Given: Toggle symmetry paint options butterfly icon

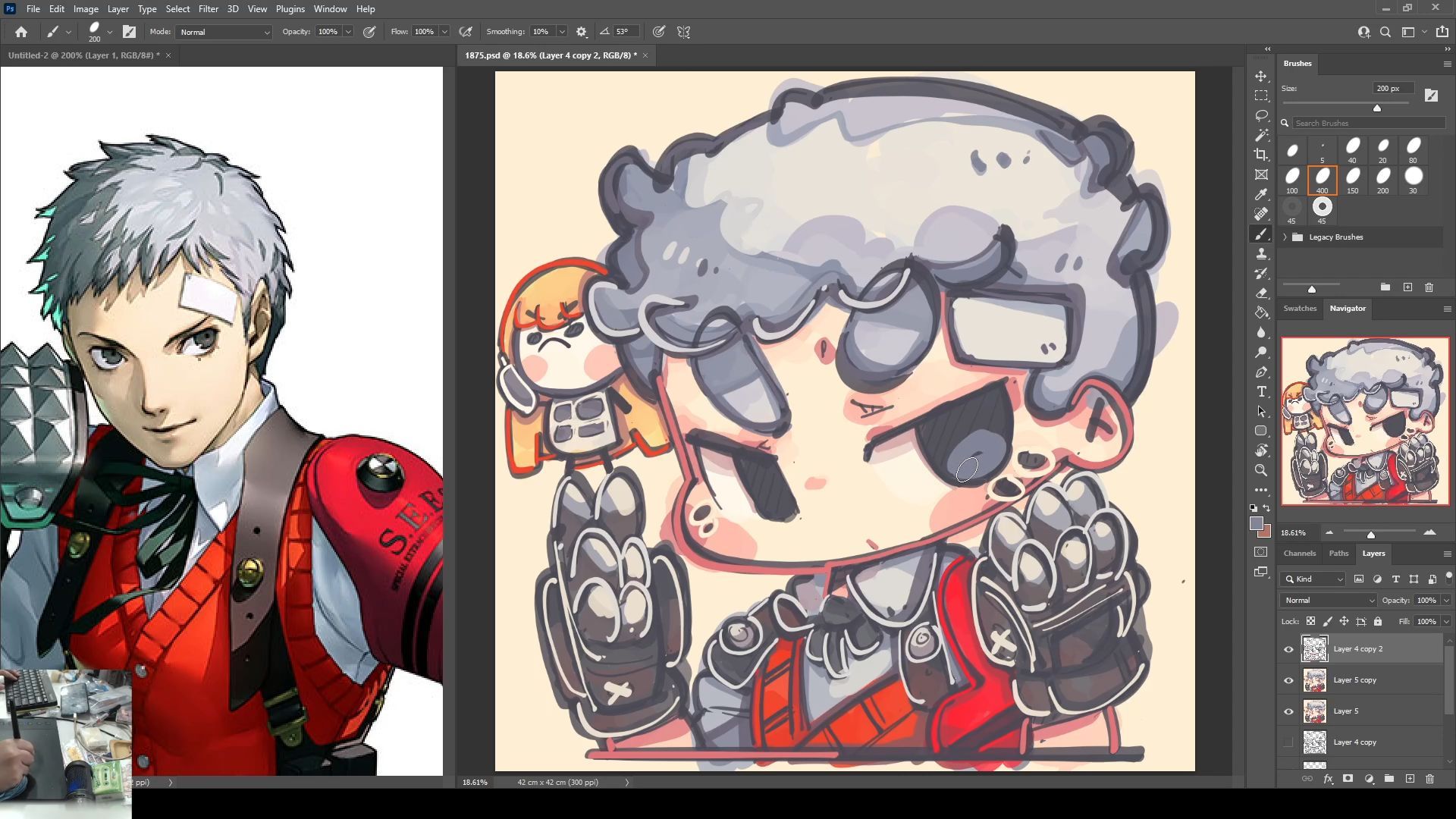Looking at the screenshot, I should coord(684,32).
